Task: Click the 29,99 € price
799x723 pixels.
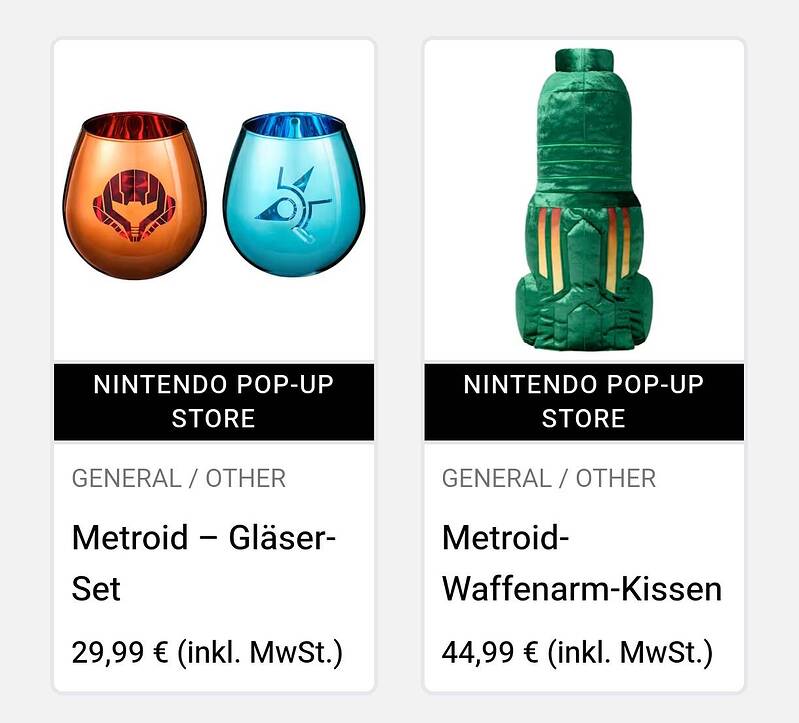Action: (120, 653)
